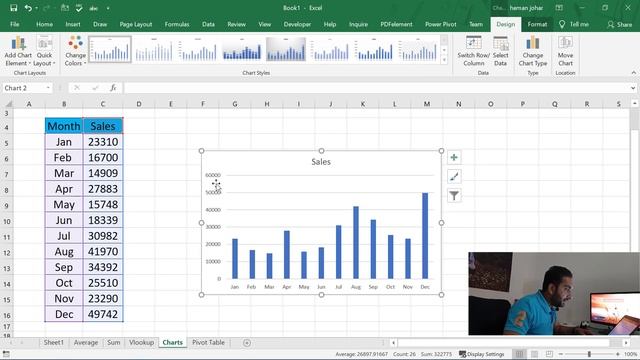Open the Power Pivot tab
The width and height of the screenshot is (640, 360).
(x=441, y=24)
